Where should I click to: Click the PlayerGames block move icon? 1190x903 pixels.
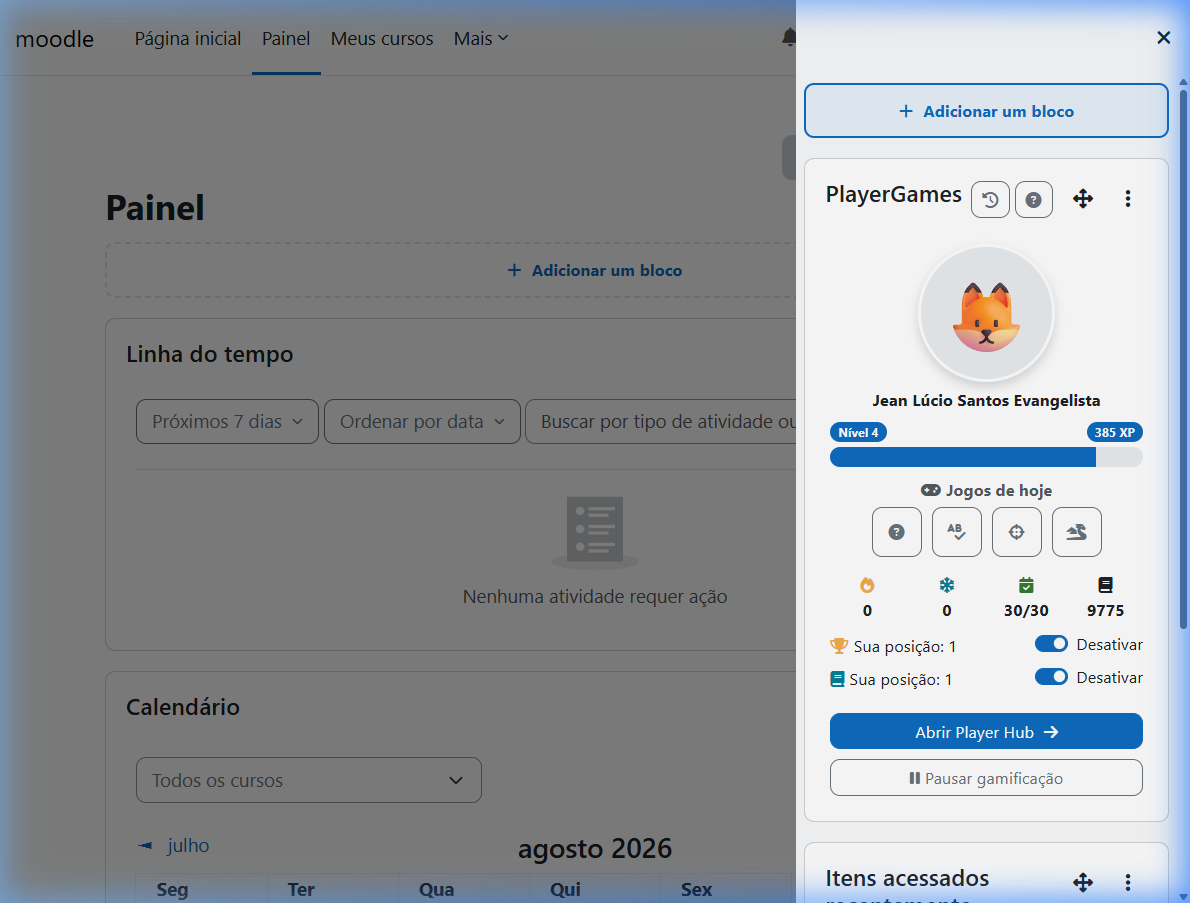tap(1083, 199)
